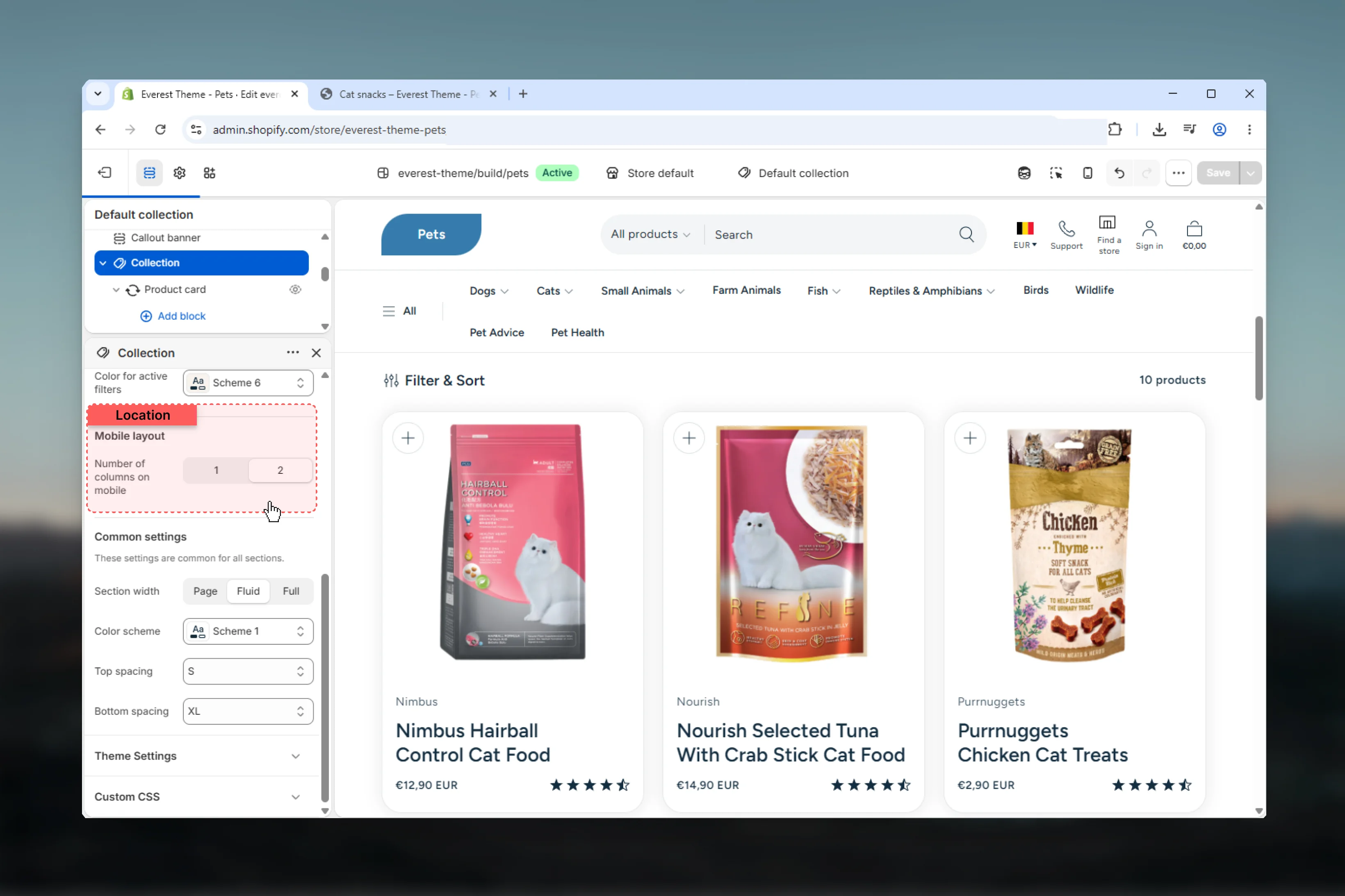The height and width of the screenshot is (896, 1345).
Task: Open Color for active filters dropdown
Action: (x=248, y=383)
